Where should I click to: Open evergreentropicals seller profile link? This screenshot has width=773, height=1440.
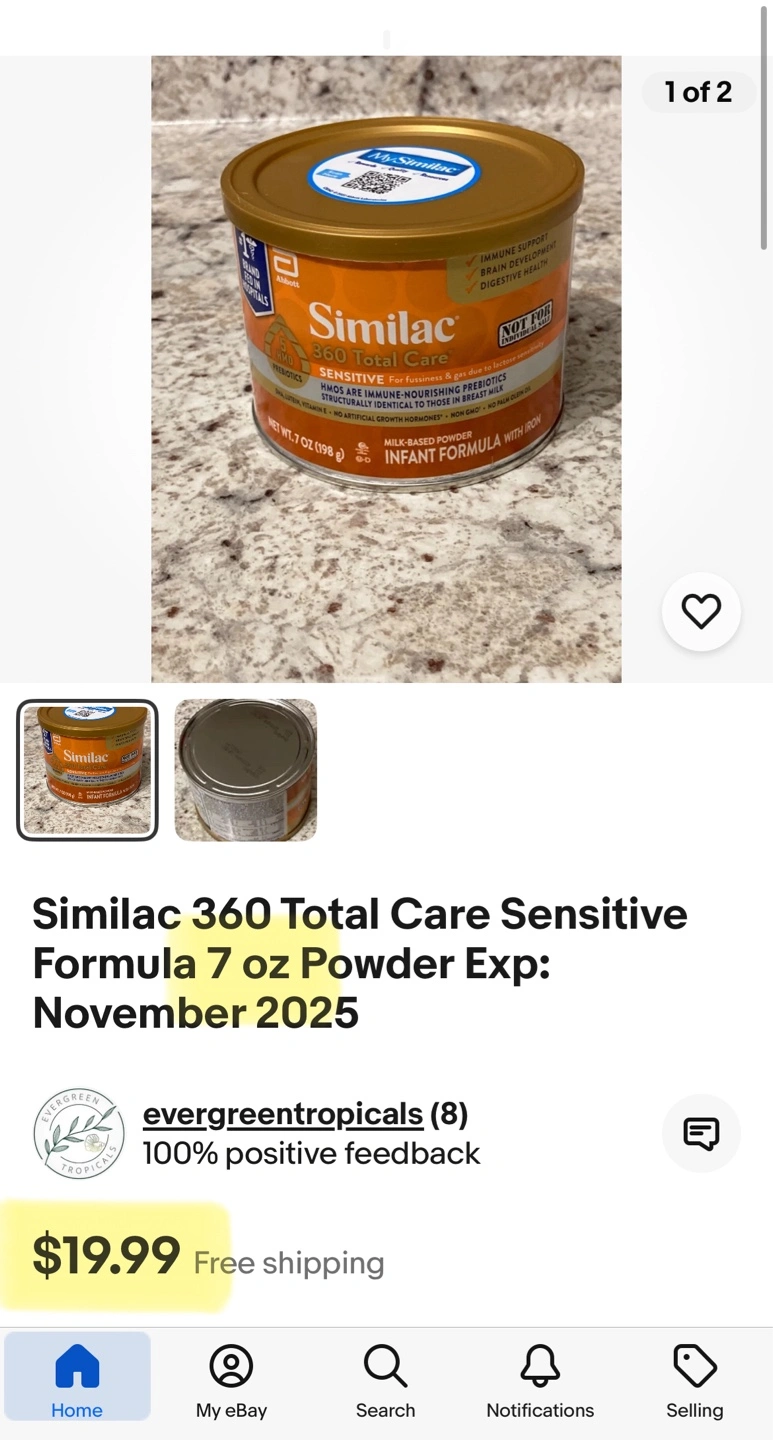click(283, 1113)
